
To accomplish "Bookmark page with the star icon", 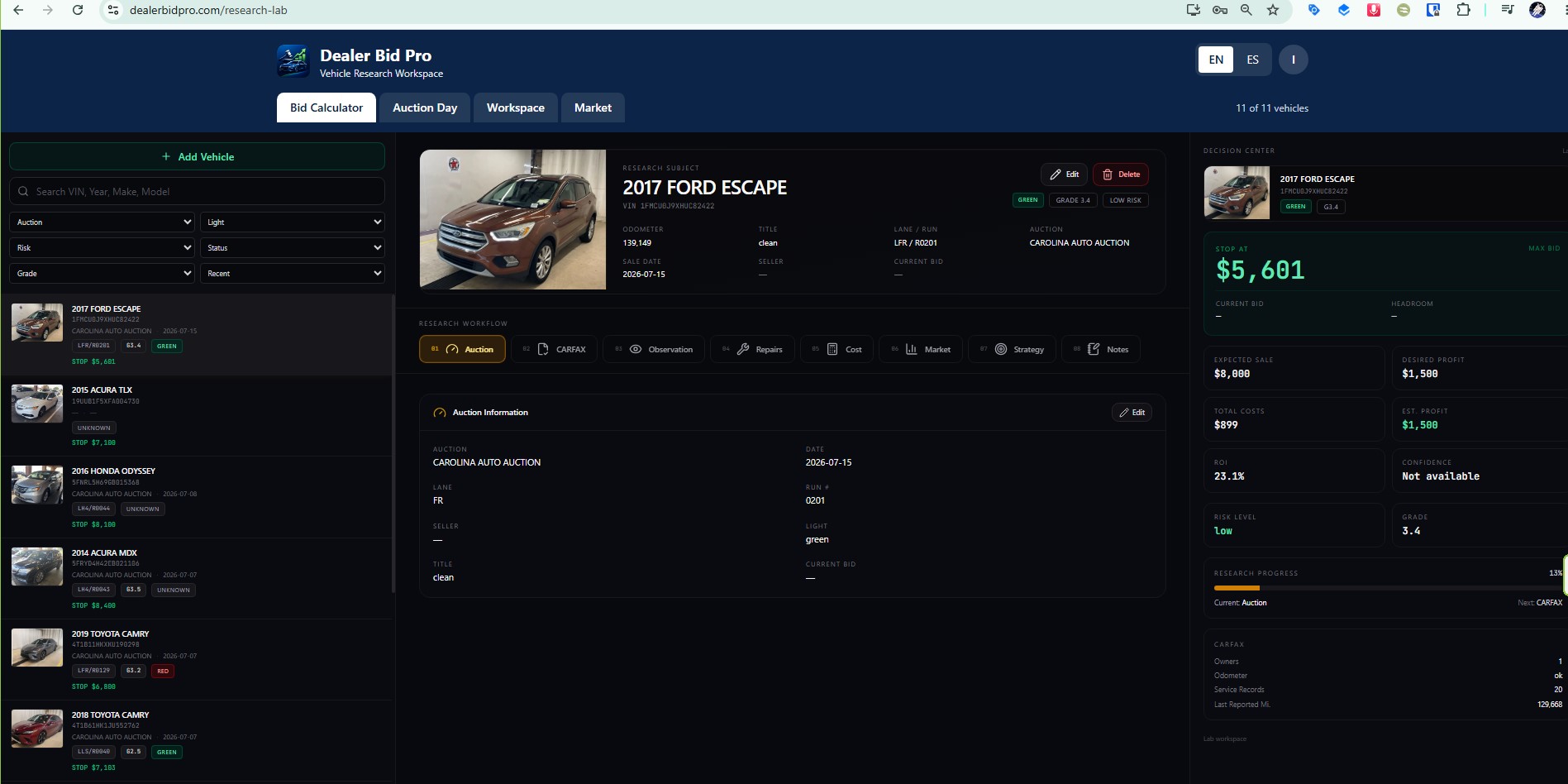I will tap(1273, 10).
